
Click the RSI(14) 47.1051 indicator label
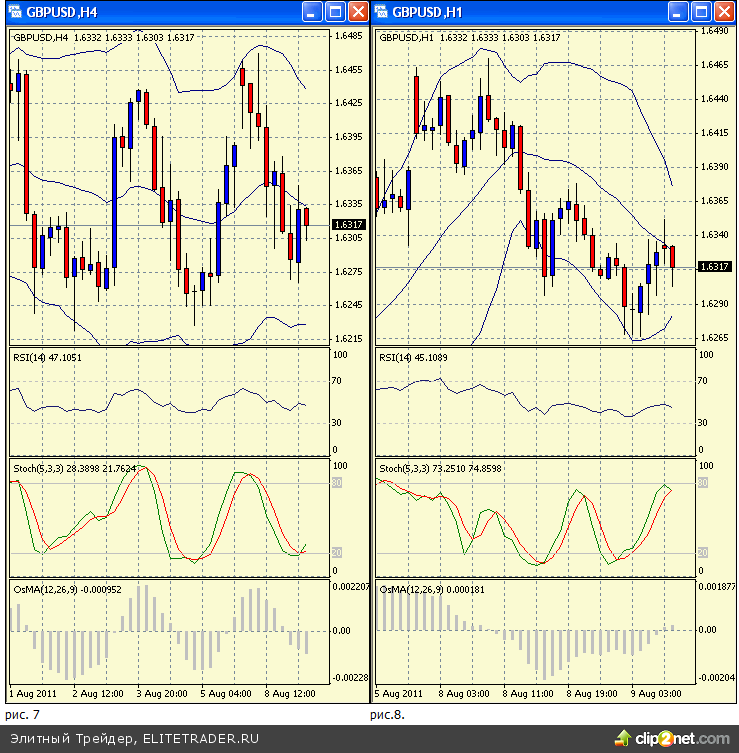47,357
